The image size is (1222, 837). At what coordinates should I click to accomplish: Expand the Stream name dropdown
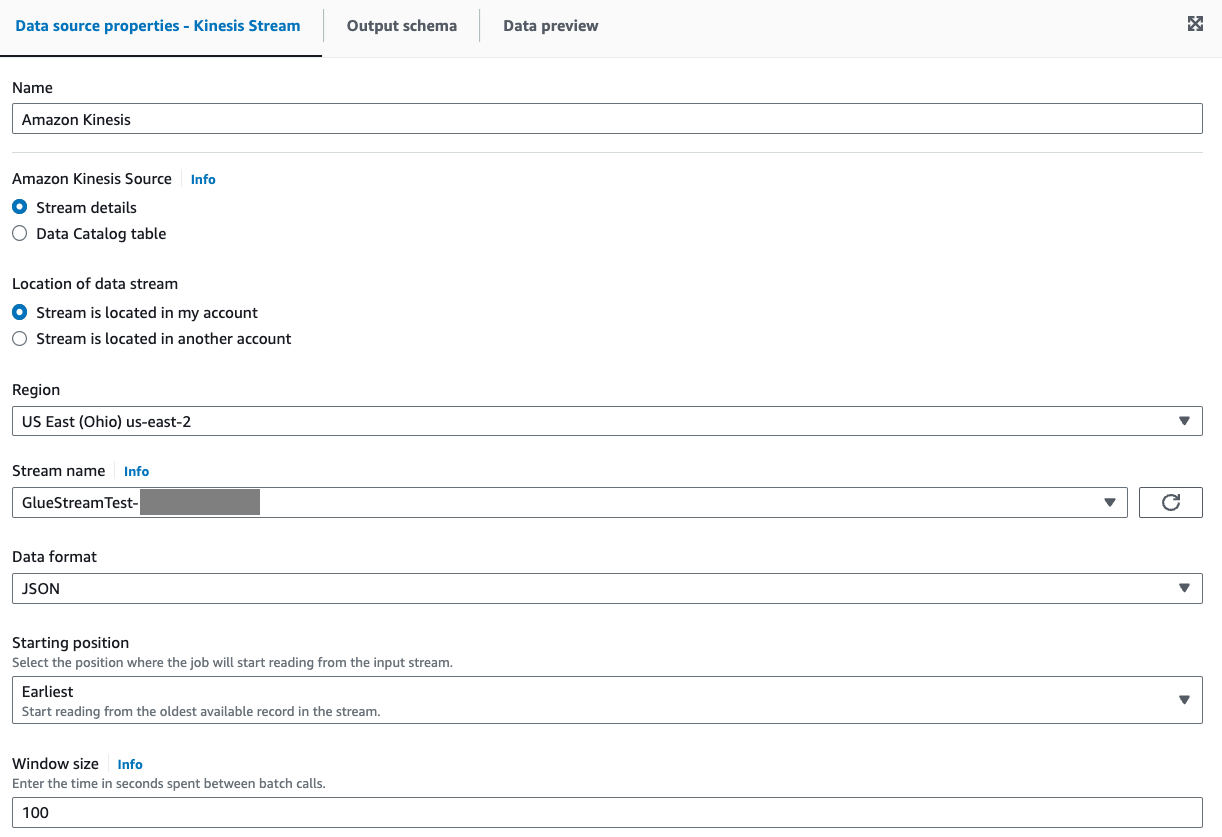(x=568, y=503)
